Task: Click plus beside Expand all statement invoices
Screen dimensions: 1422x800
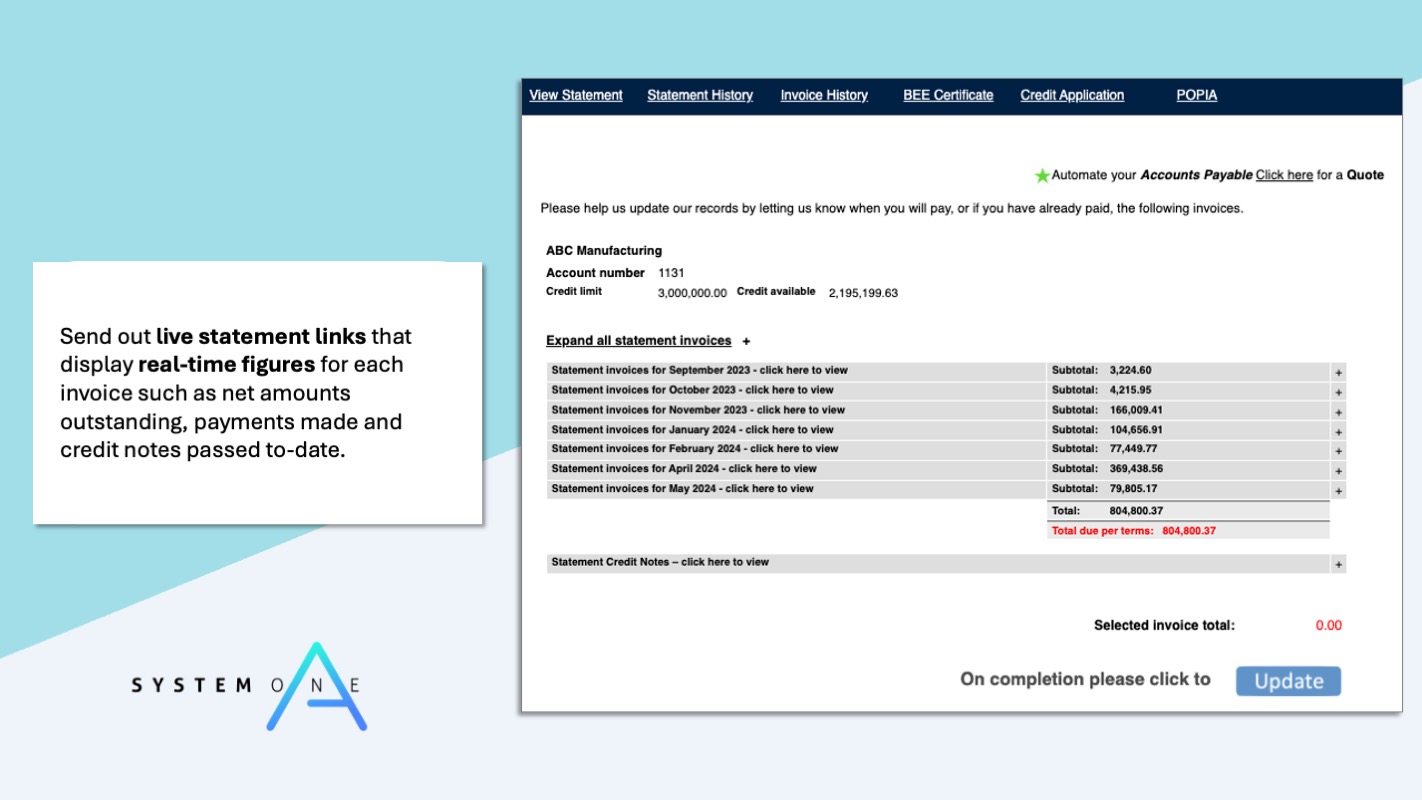Action: [746, 341]
